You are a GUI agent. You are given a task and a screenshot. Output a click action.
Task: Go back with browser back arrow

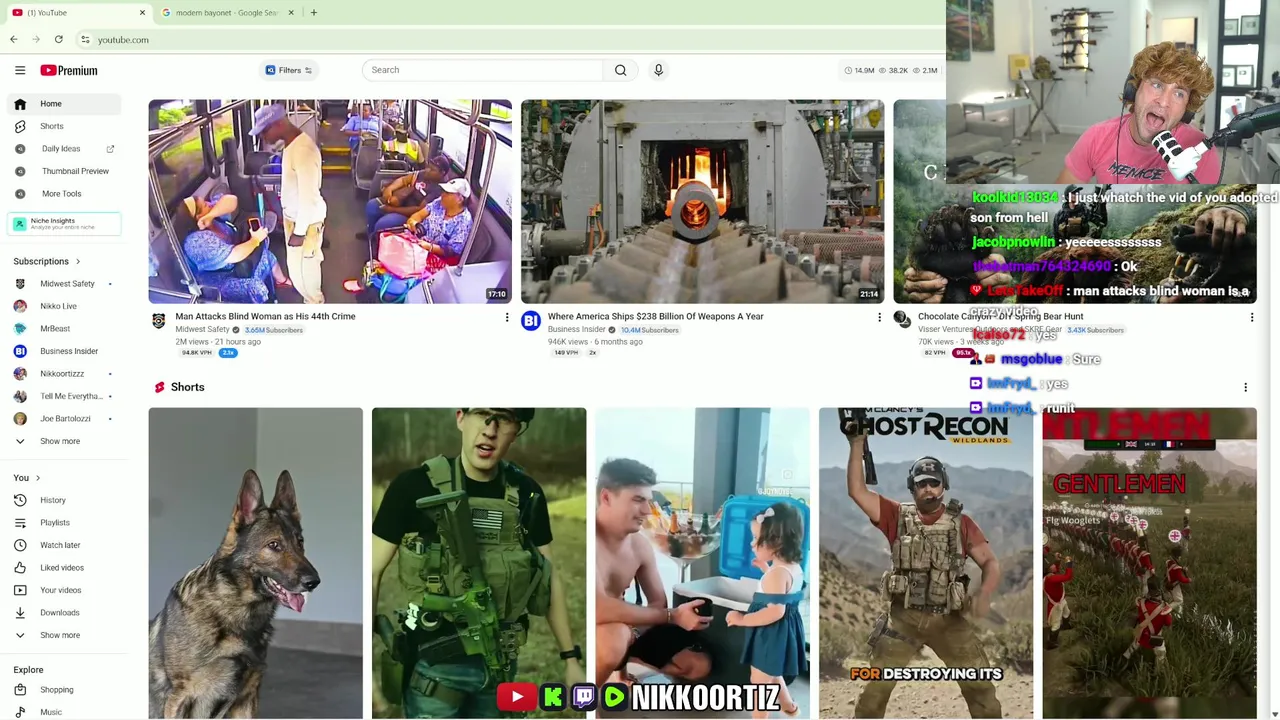[x=14, y=40]
